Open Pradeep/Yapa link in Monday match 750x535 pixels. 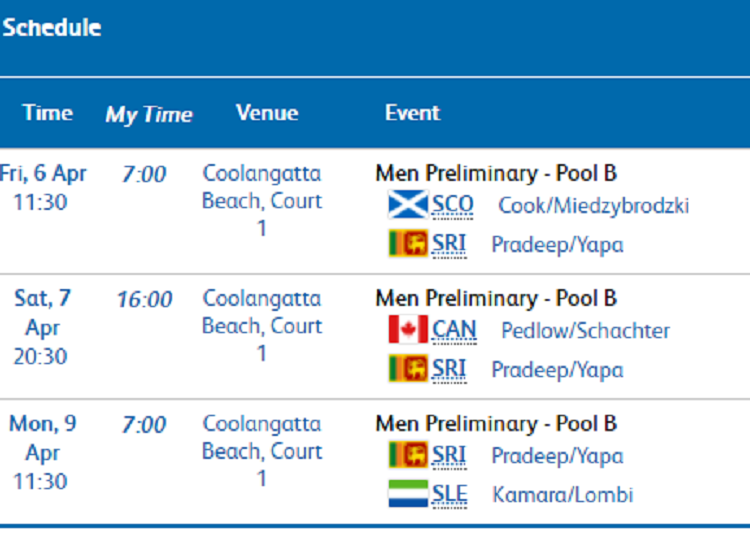coord(558,456)
